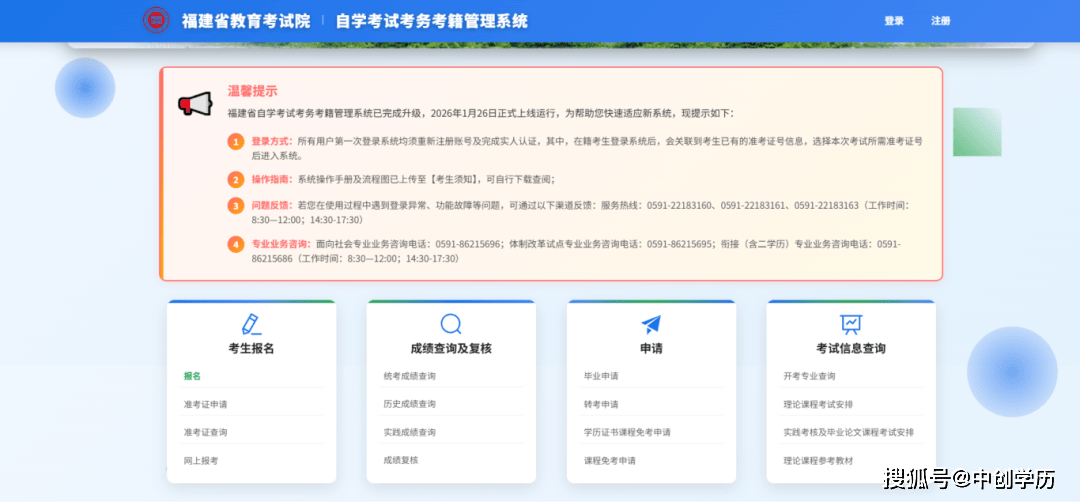The height and width of the screenshot is (502, 1080).
Task: Click the 温馨提示 notice heading
Action: (x=252, y=90)
